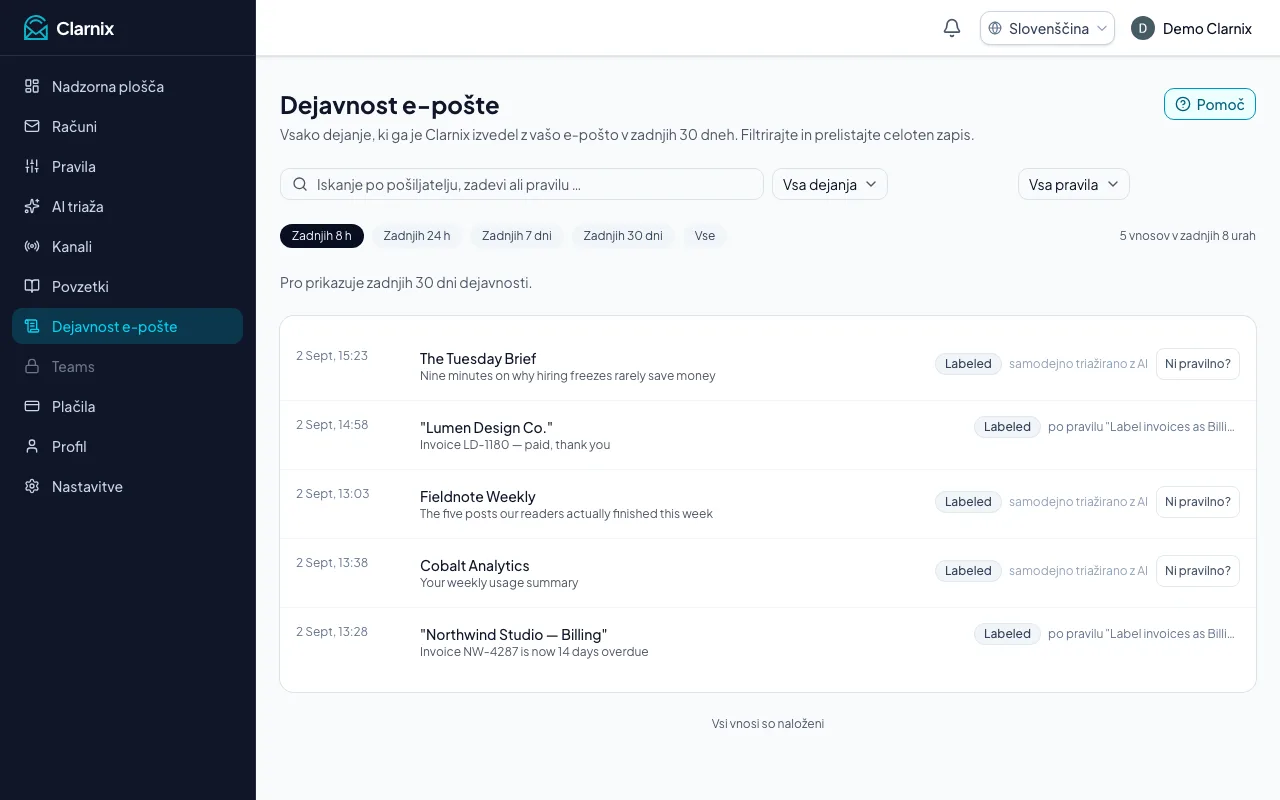Select the Zadnjih 24 h time filter
1280x800 pixels.
click(x=417, y=236)
